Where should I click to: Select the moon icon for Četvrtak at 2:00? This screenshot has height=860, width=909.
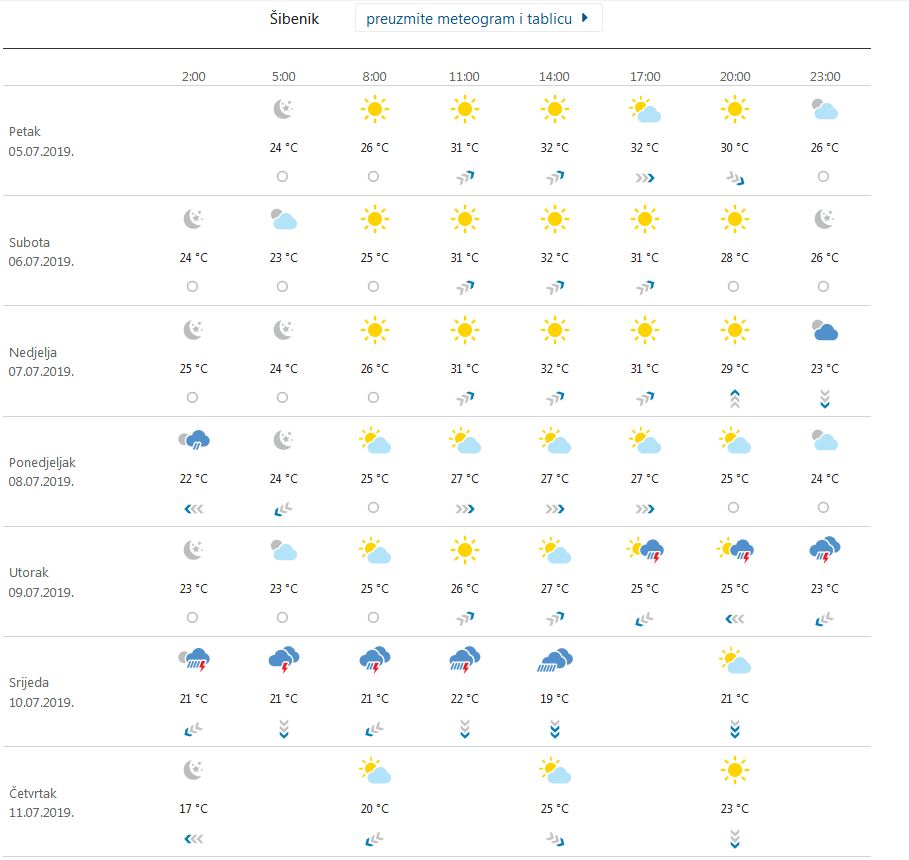point(193,769)
